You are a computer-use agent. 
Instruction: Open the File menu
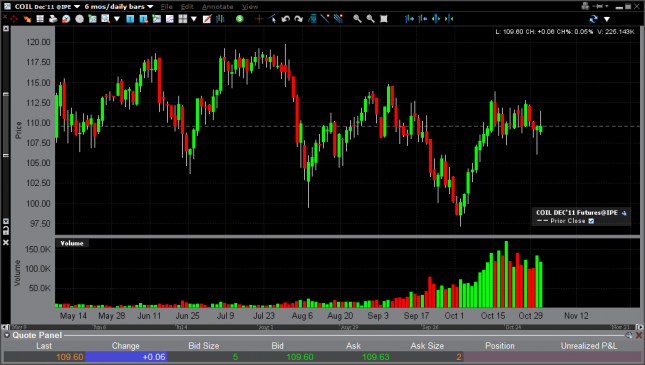click(x=167, y=7)
